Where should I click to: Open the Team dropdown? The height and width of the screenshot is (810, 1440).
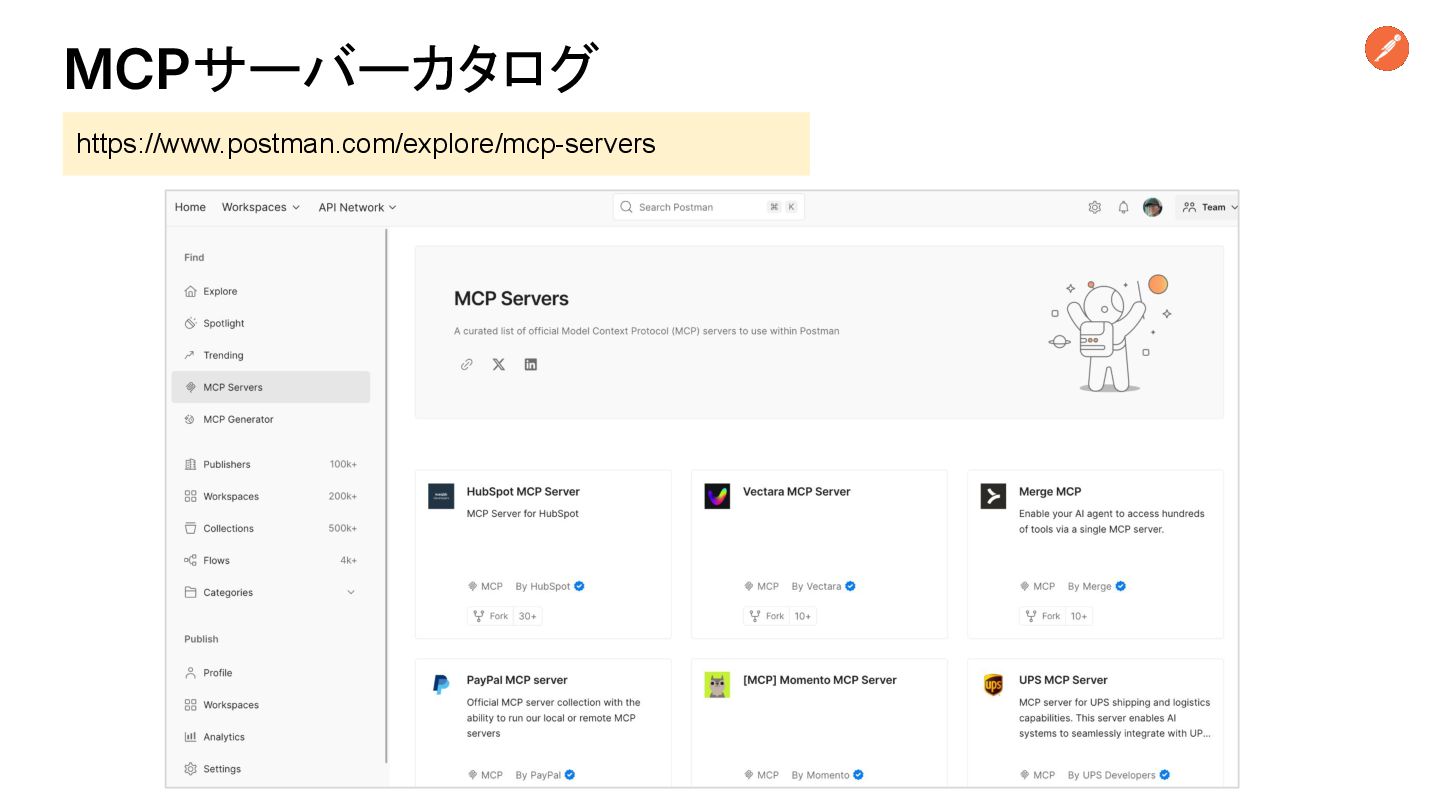click(x=1208, y=207)
